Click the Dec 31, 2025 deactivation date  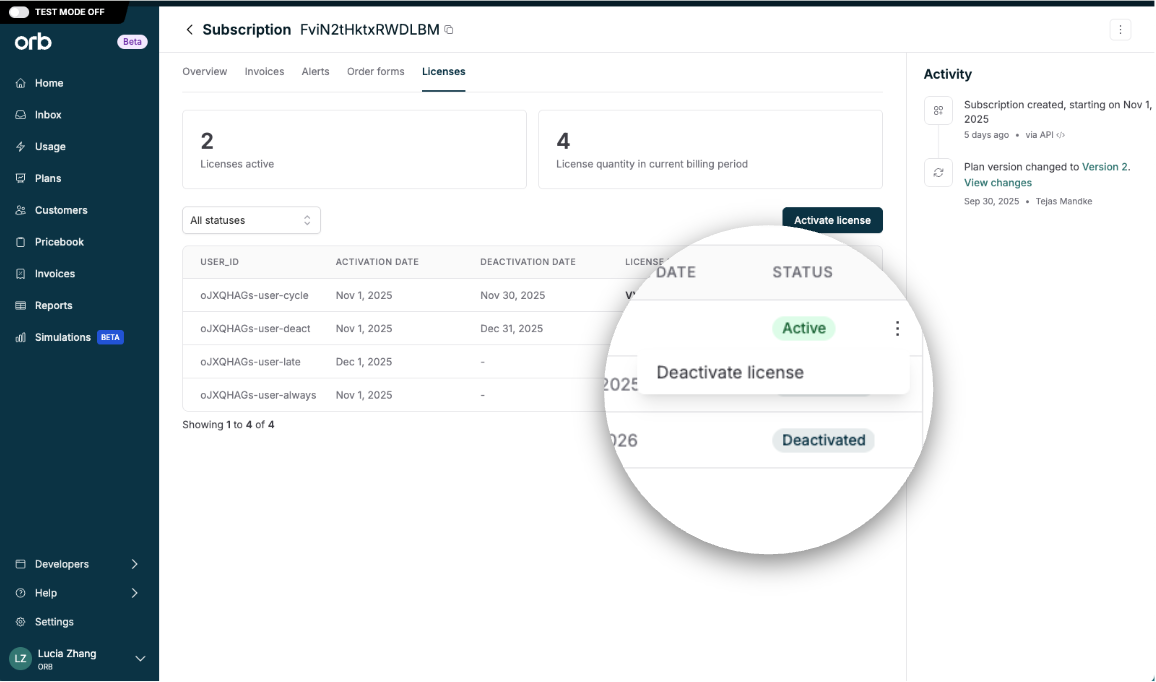(512, 328)
